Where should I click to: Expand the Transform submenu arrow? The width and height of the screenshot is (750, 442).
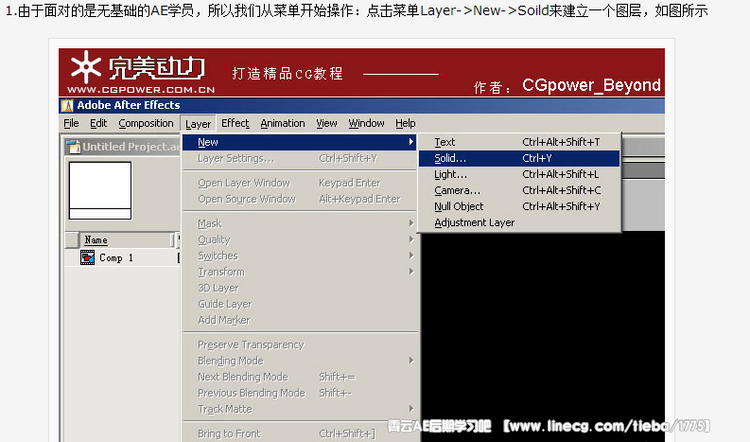tap(411, 272)
